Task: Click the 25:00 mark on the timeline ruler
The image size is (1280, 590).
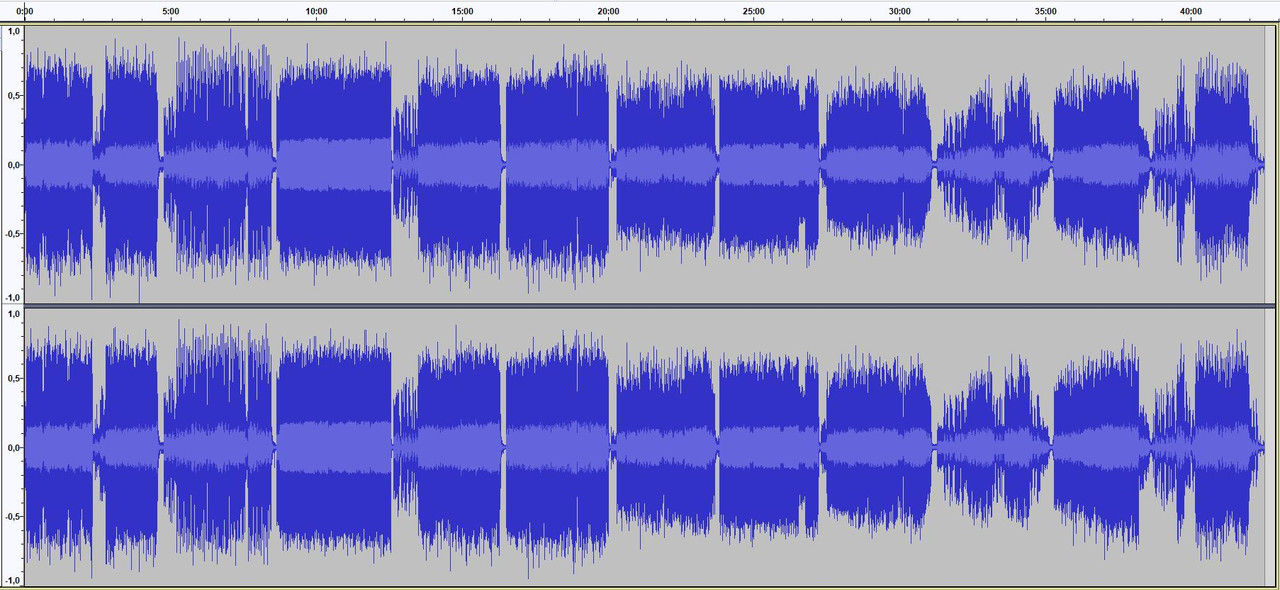Action: point(754,11)
